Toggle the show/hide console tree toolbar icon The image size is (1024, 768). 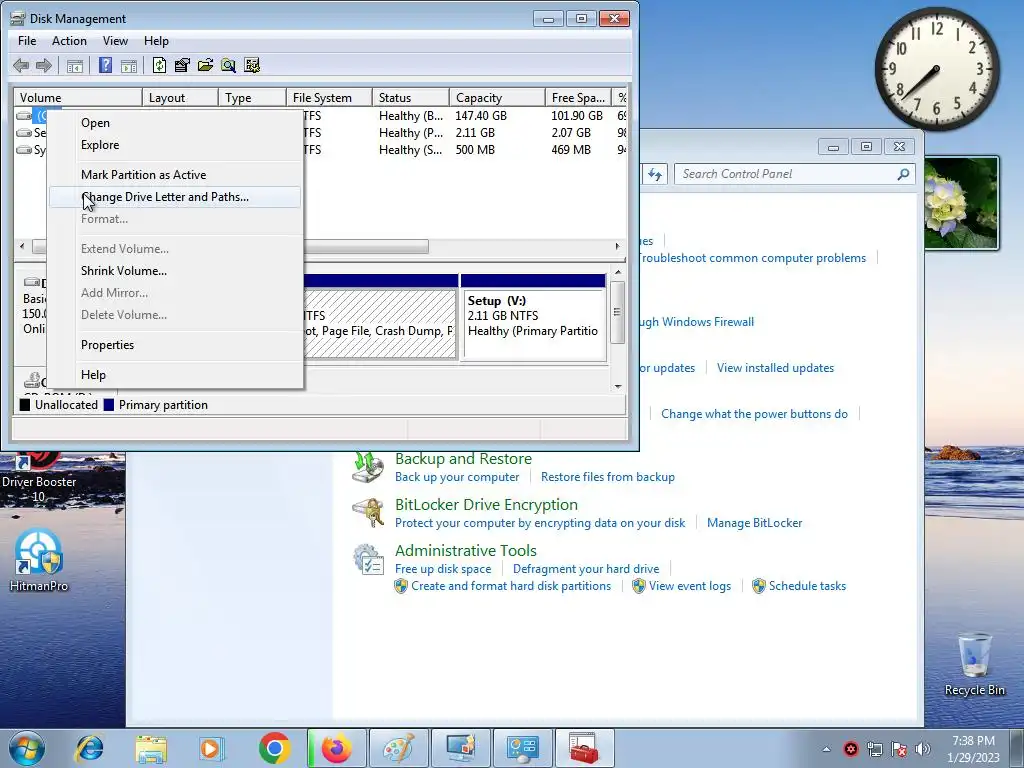[75, 65]
